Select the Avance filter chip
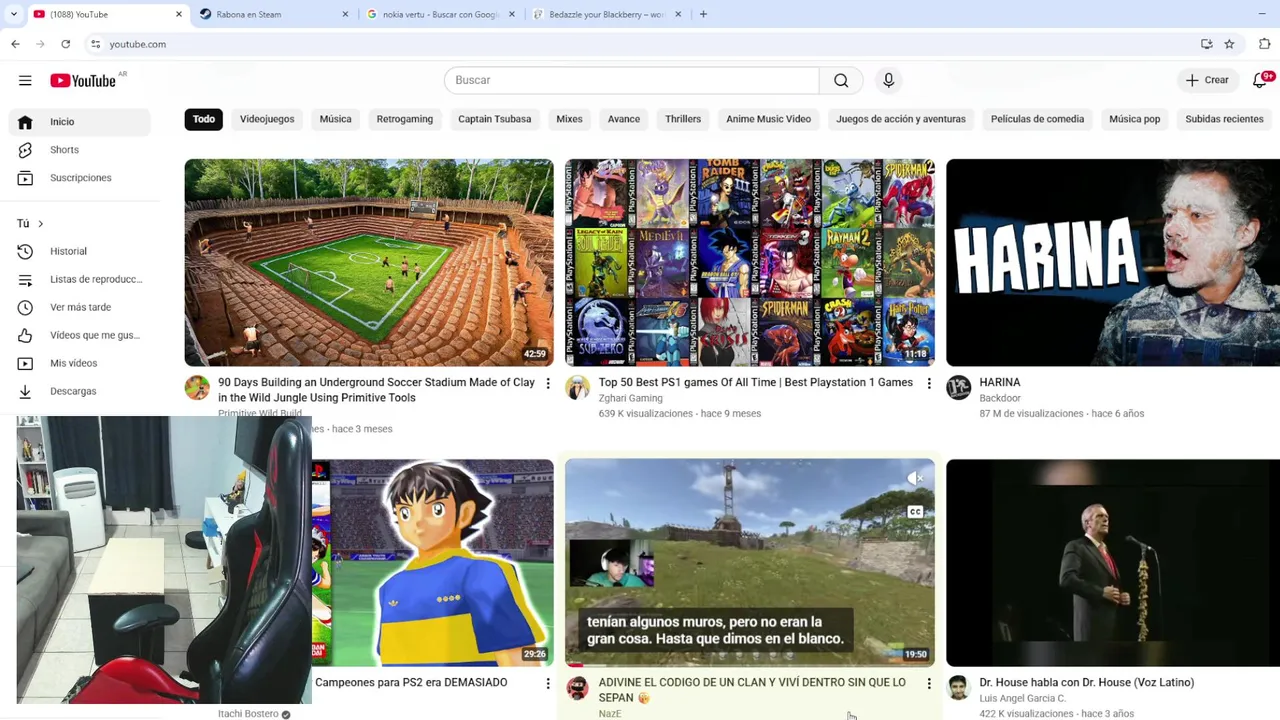1280x720 pixels. click(624, 119)
